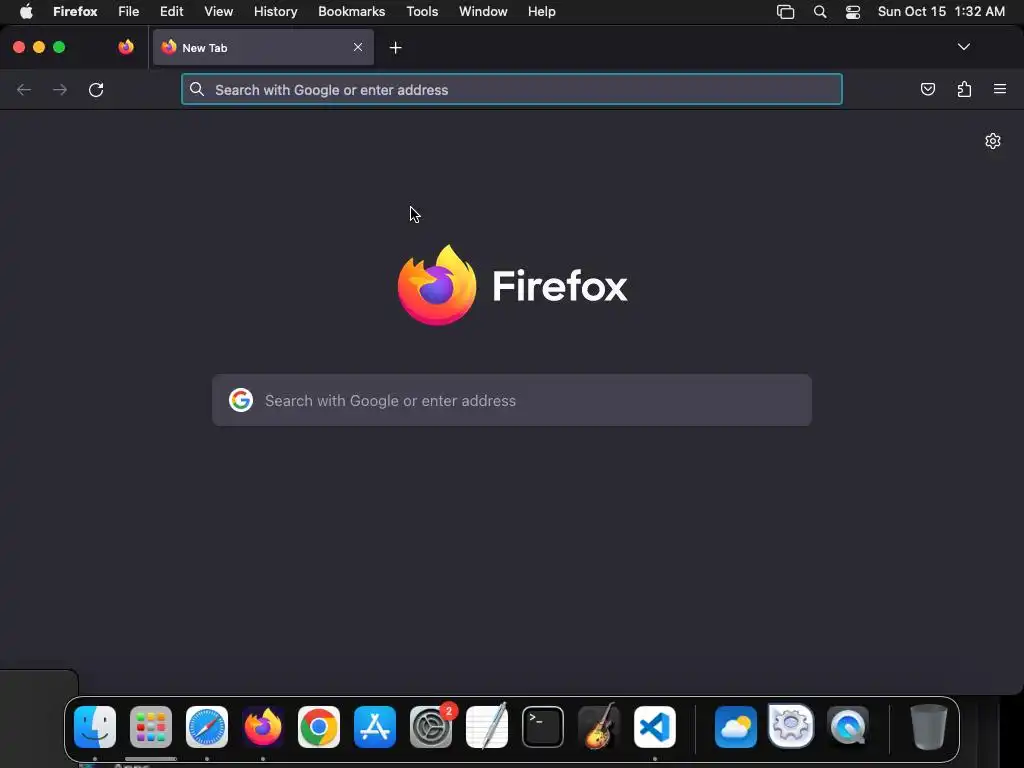Close the New Tab tab

(358, 47)
